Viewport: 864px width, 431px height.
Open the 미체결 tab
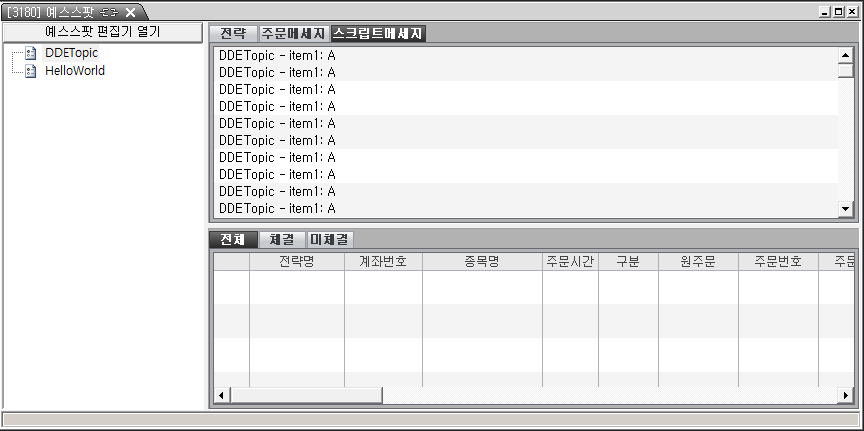pos(330,240)
